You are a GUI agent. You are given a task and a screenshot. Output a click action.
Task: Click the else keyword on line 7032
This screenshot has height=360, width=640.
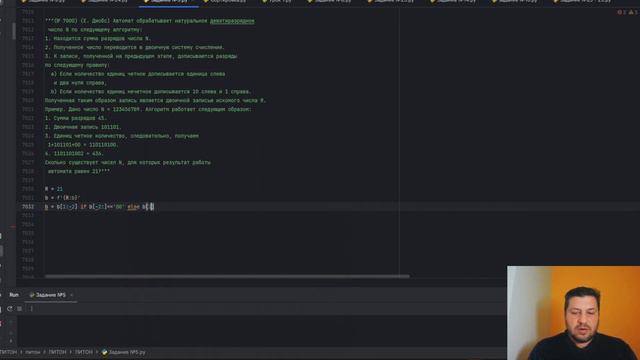tap(133, 207)
